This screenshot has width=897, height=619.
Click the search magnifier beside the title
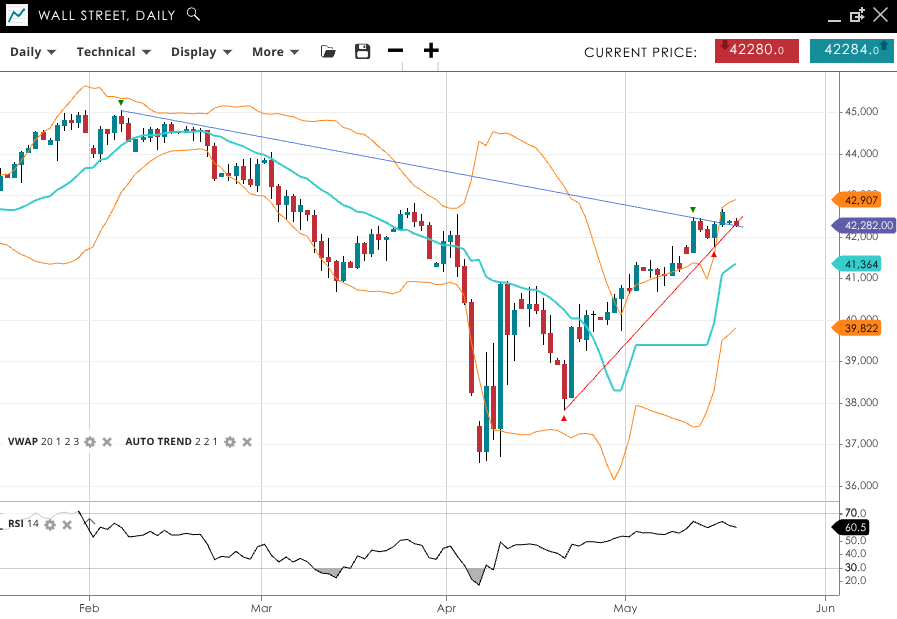tap(193, 15)
